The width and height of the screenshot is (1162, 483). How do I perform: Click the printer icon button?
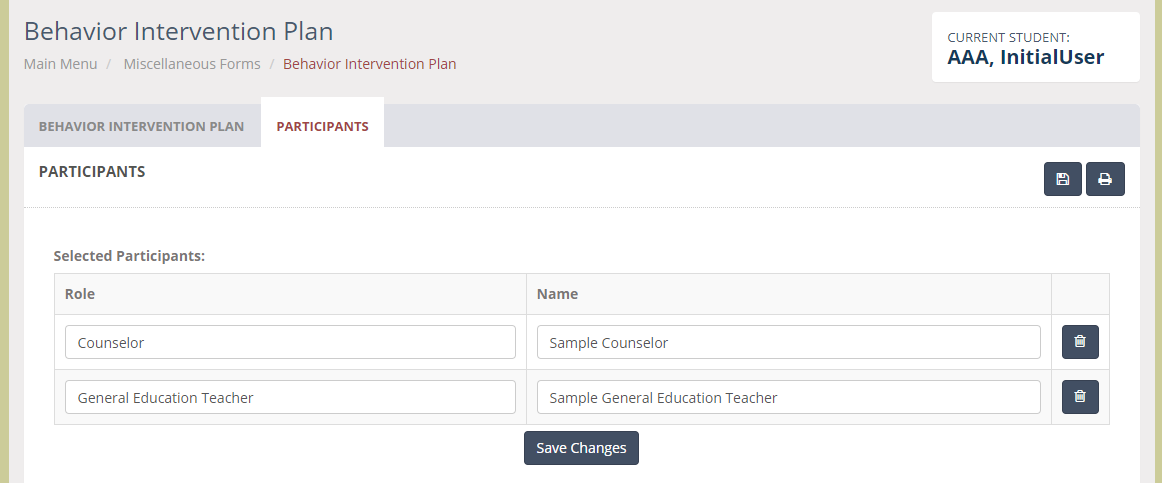1105,179
